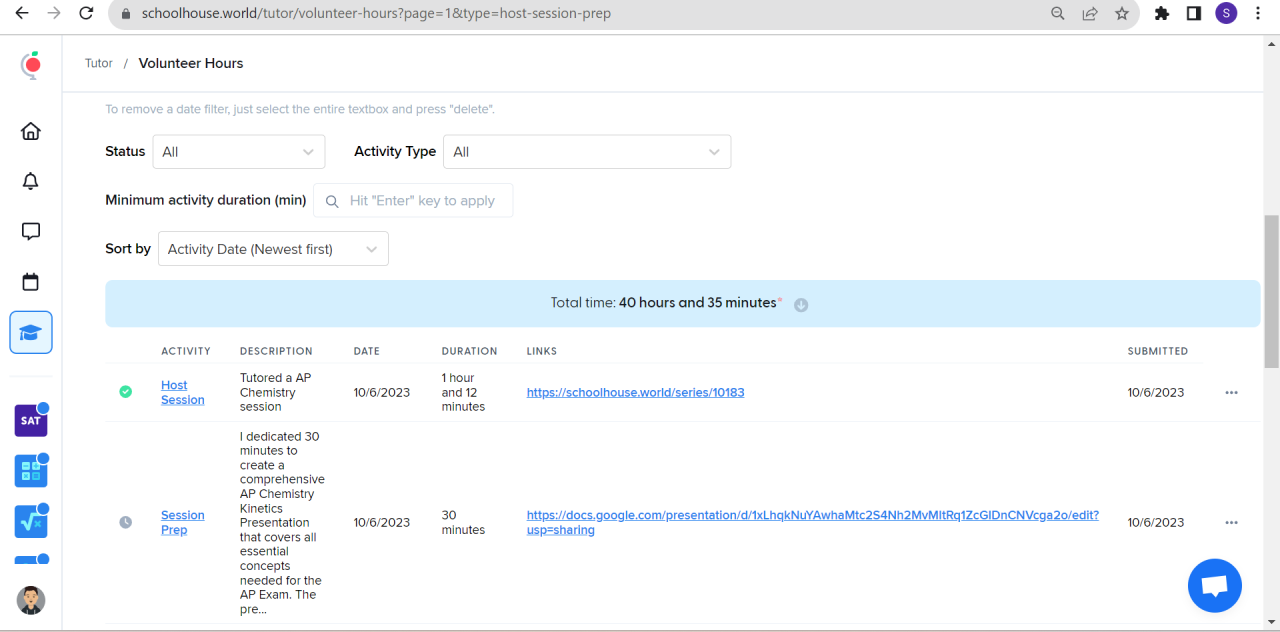Open the schoolhouse.world/series/10183 link
Screen dimensions: 1280x632
click(635, 393)
